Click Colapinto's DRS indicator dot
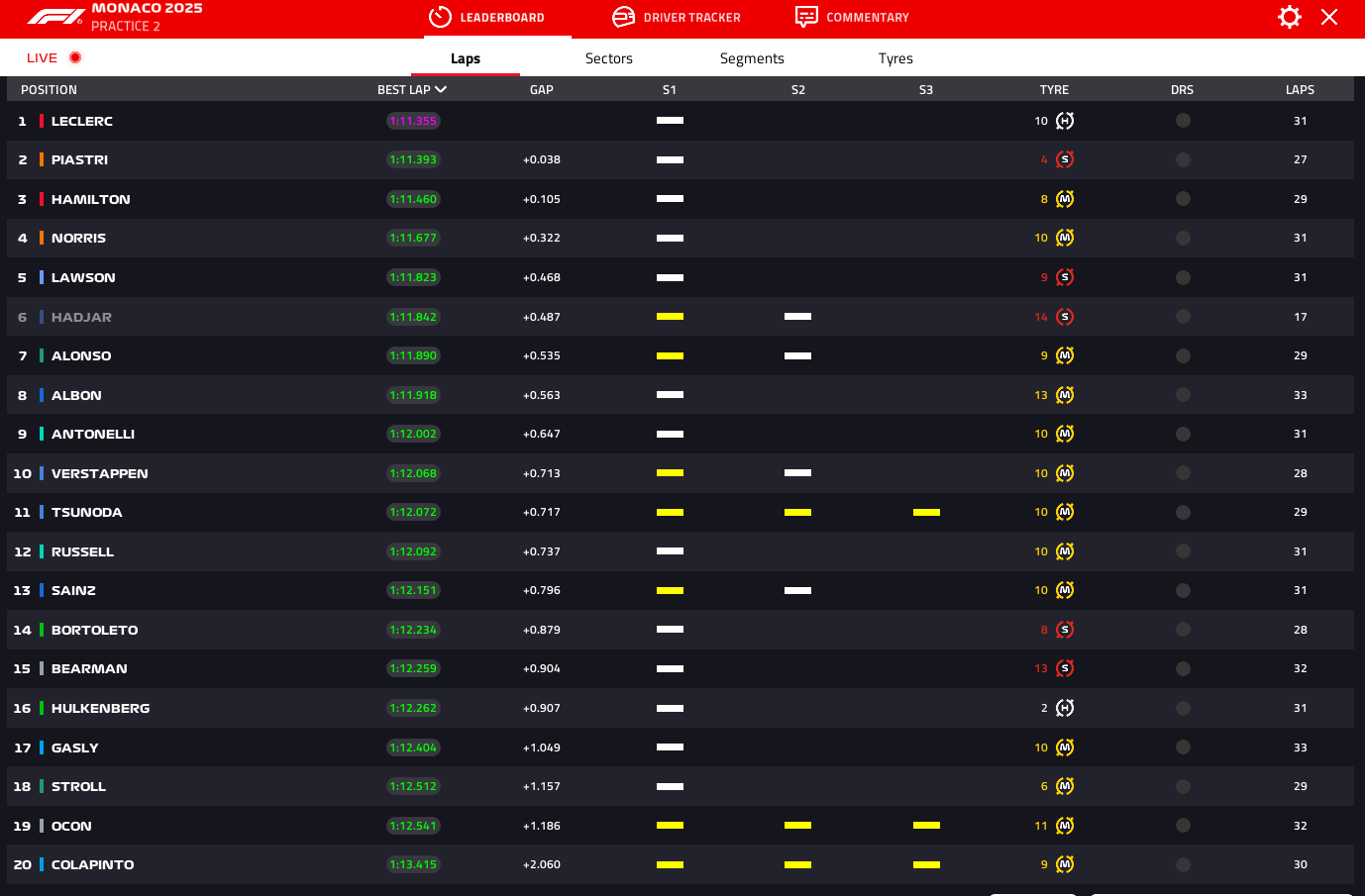 click(1183, 864)
